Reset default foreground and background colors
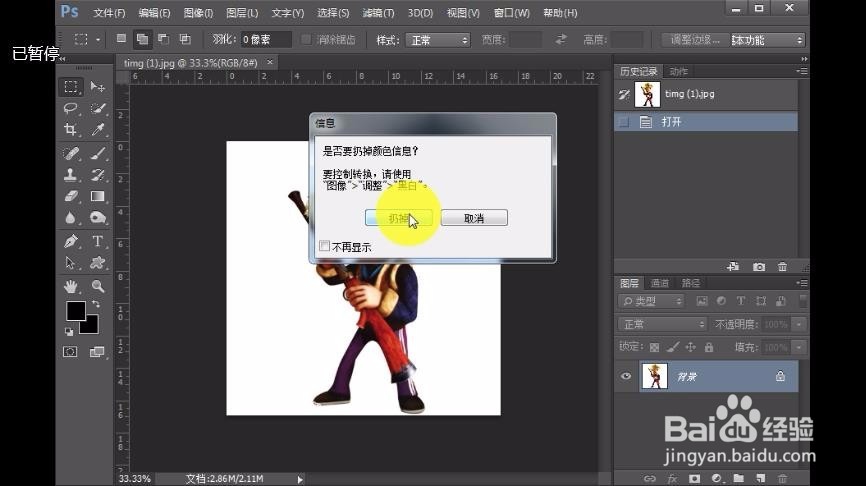866x486 pixels. [x=69, y=331]
